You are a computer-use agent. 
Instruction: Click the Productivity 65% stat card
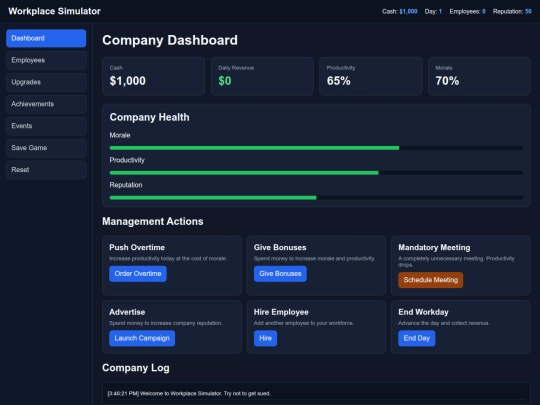(x=371, y=76)
